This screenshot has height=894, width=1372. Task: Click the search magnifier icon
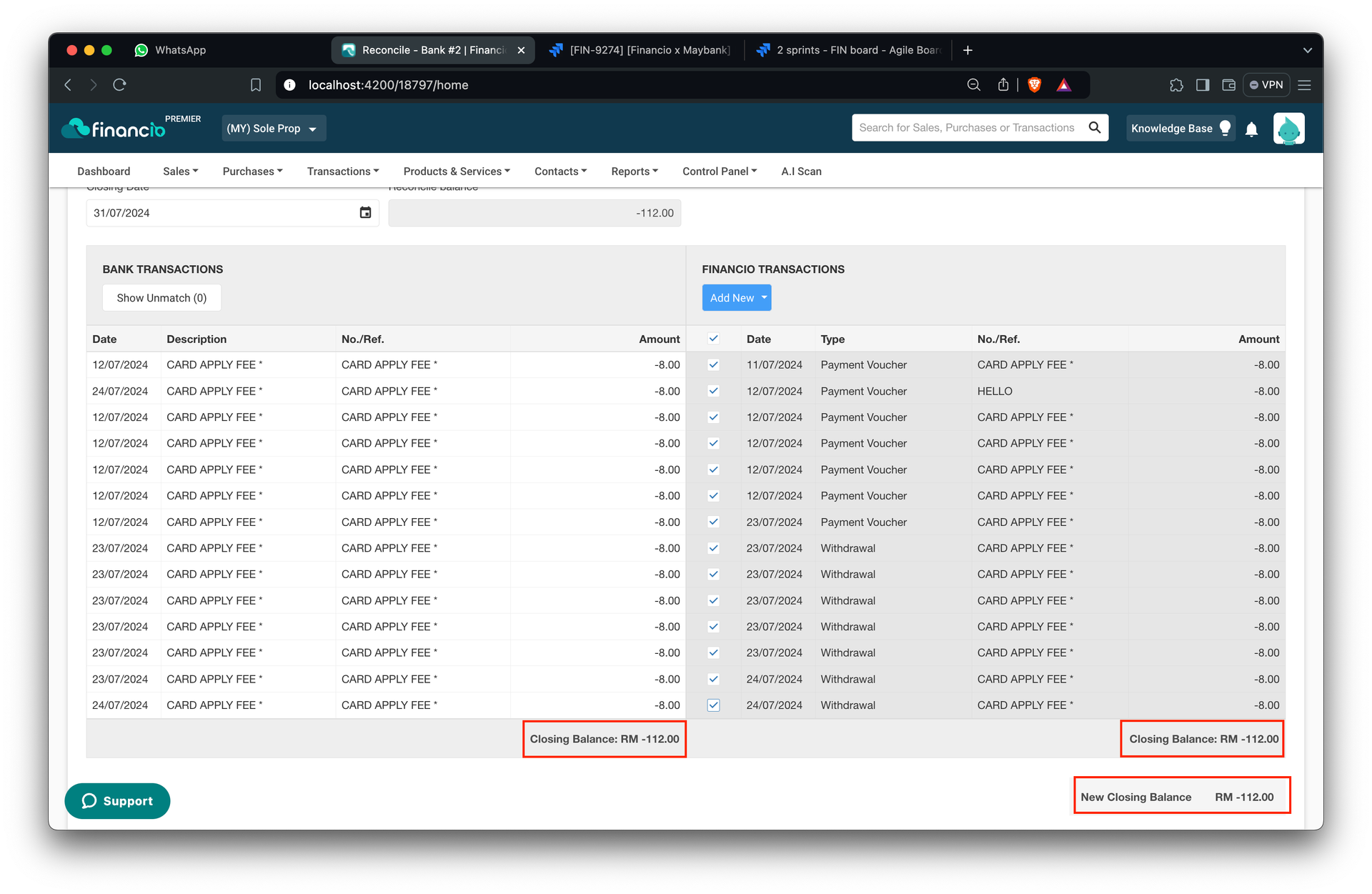click(x=1094, y=128)
